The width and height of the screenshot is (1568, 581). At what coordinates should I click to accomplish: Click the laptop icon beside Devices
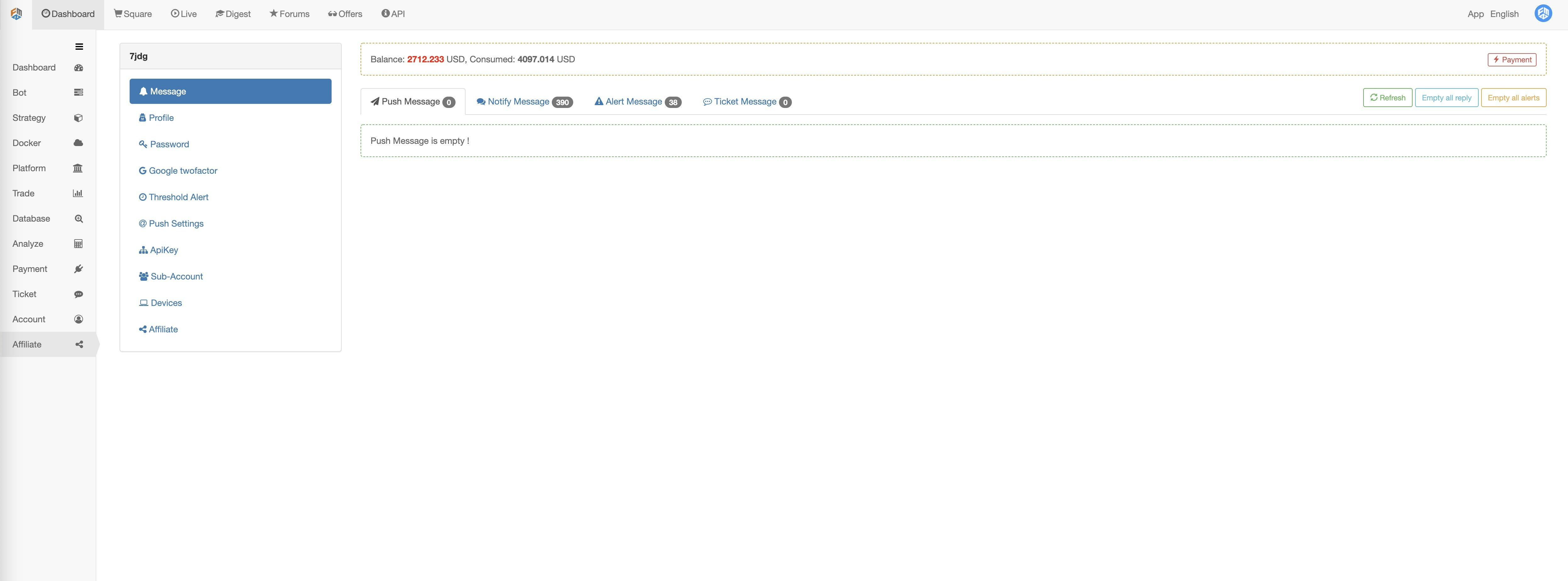click(144, 303)
